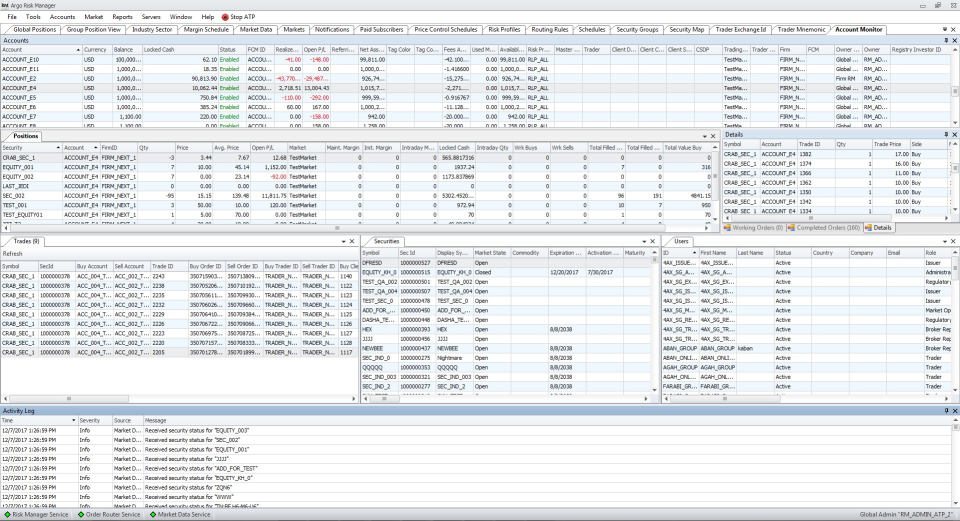Open the Working Orders (0) tab

(x=753, y=228)
